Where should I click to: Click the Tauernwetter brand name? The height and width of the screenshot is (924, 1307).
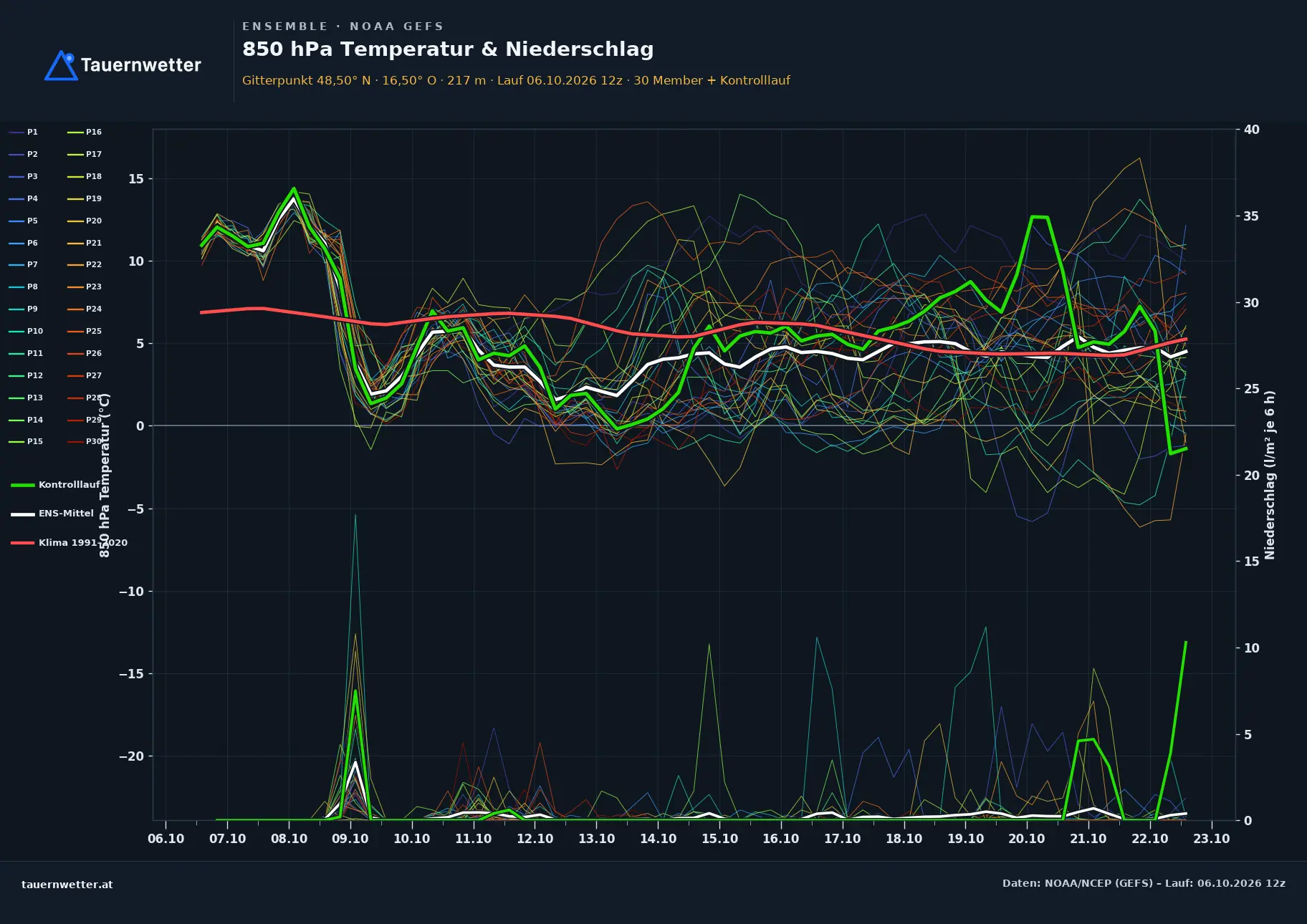(x=140, y=65)
